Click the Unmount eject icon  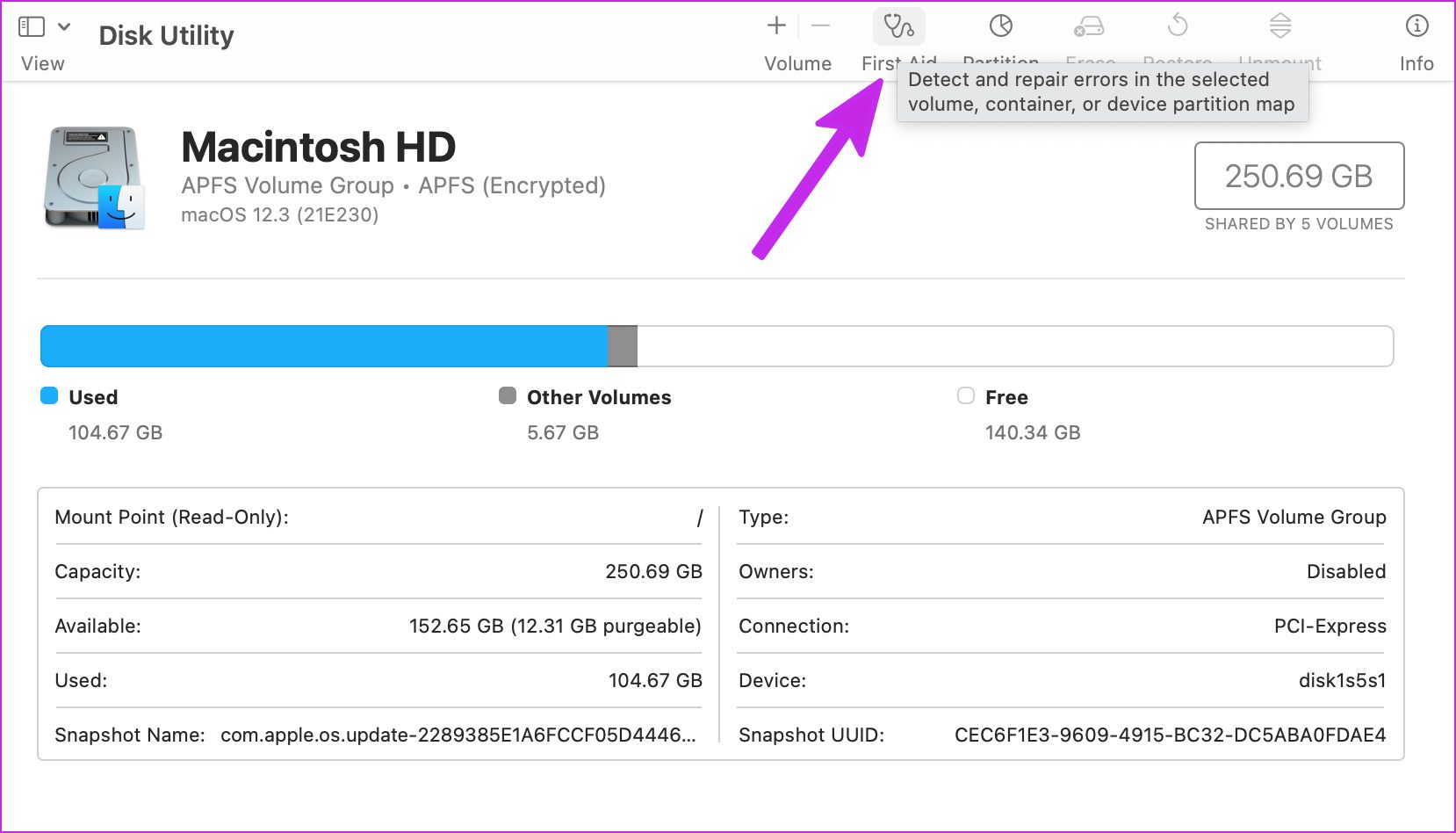(1280, 25)
